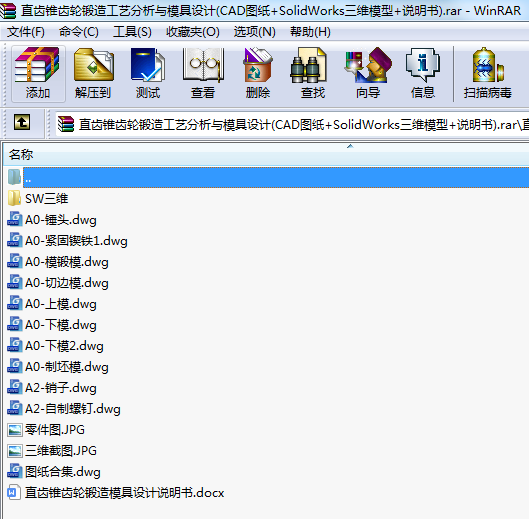Click the Word icon of 直齿锥齿轮锻造模具设计说明书.docx
529x519 pixels.
click(x=14, y=493)
